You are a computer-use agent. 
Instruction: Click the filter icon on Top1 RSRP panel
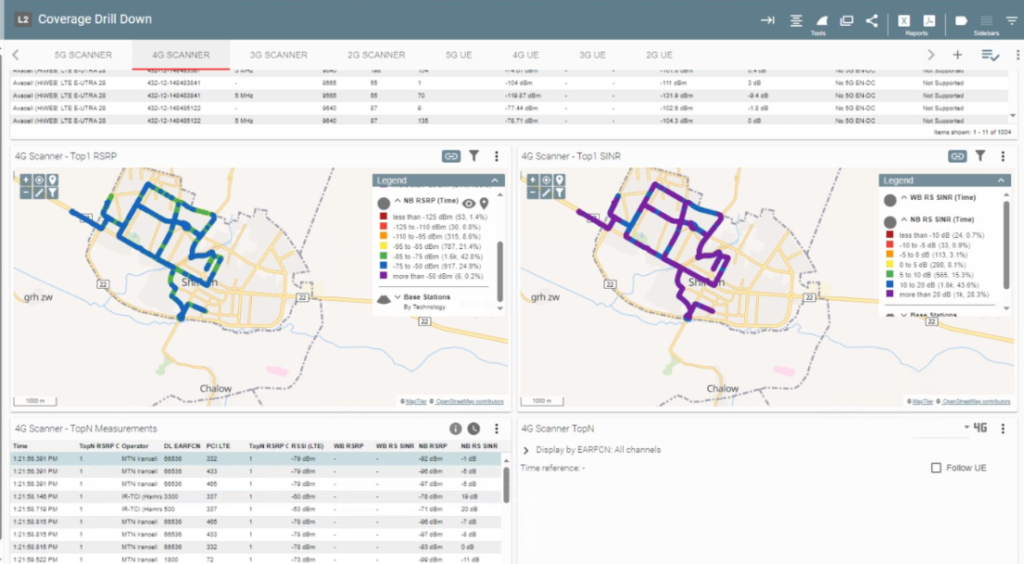point(474,156)
